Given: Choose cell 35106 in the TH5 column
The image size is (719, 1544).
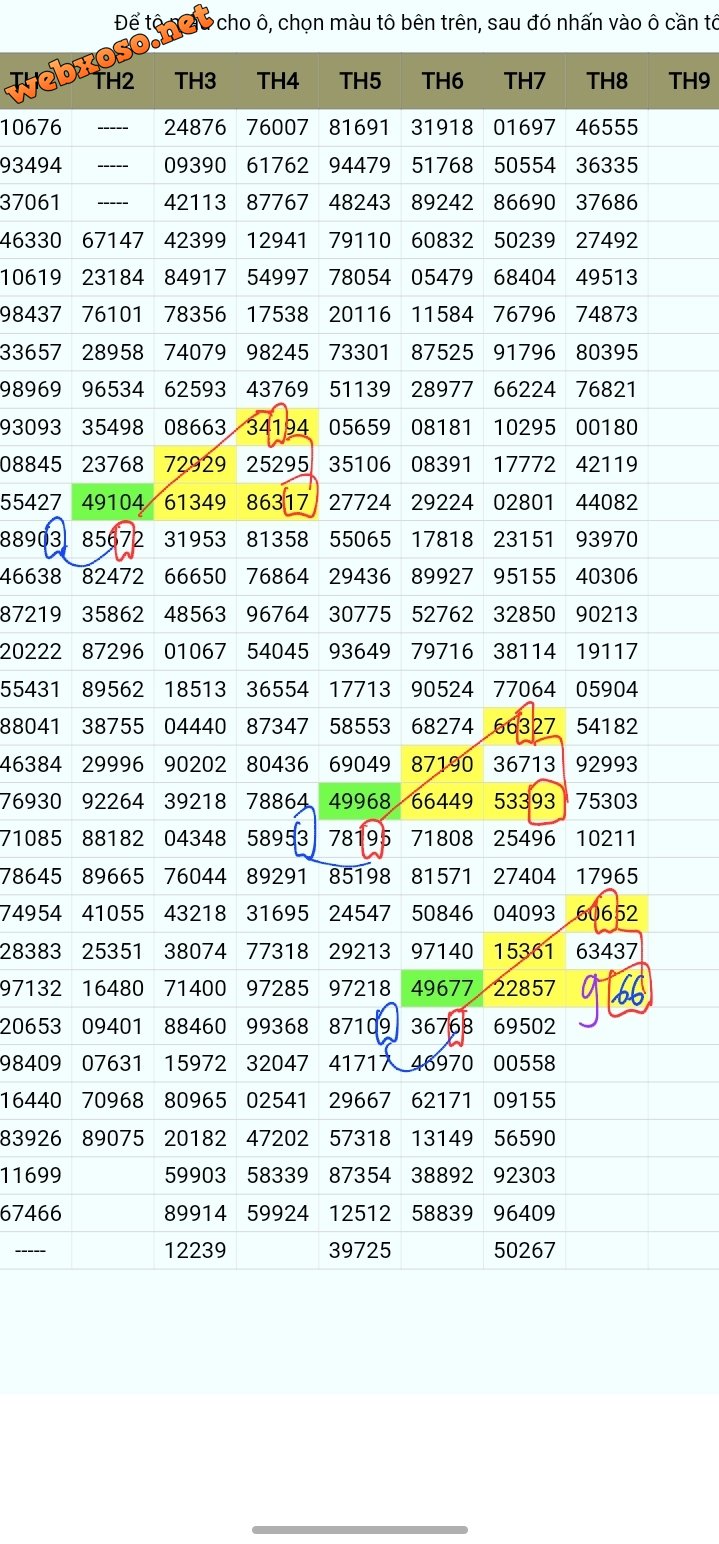Looking at the screenshot, I should [360, 465].
